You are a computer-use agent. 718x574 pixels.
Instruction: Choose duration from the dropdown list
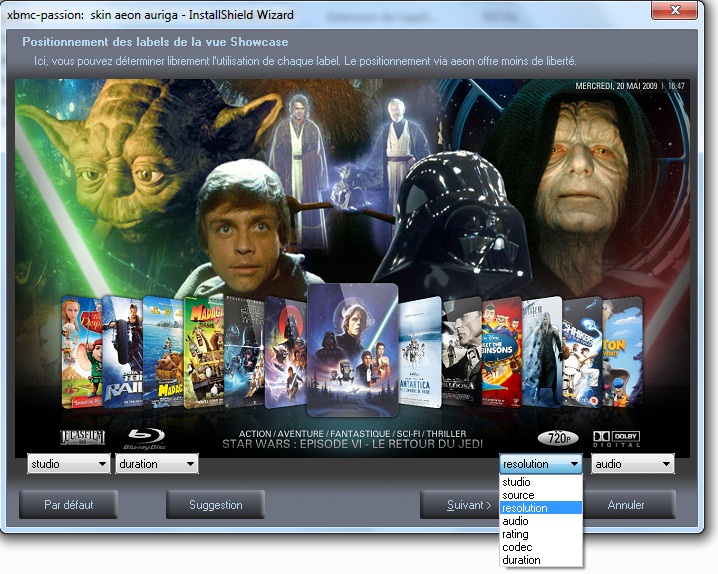click(541, 560)
